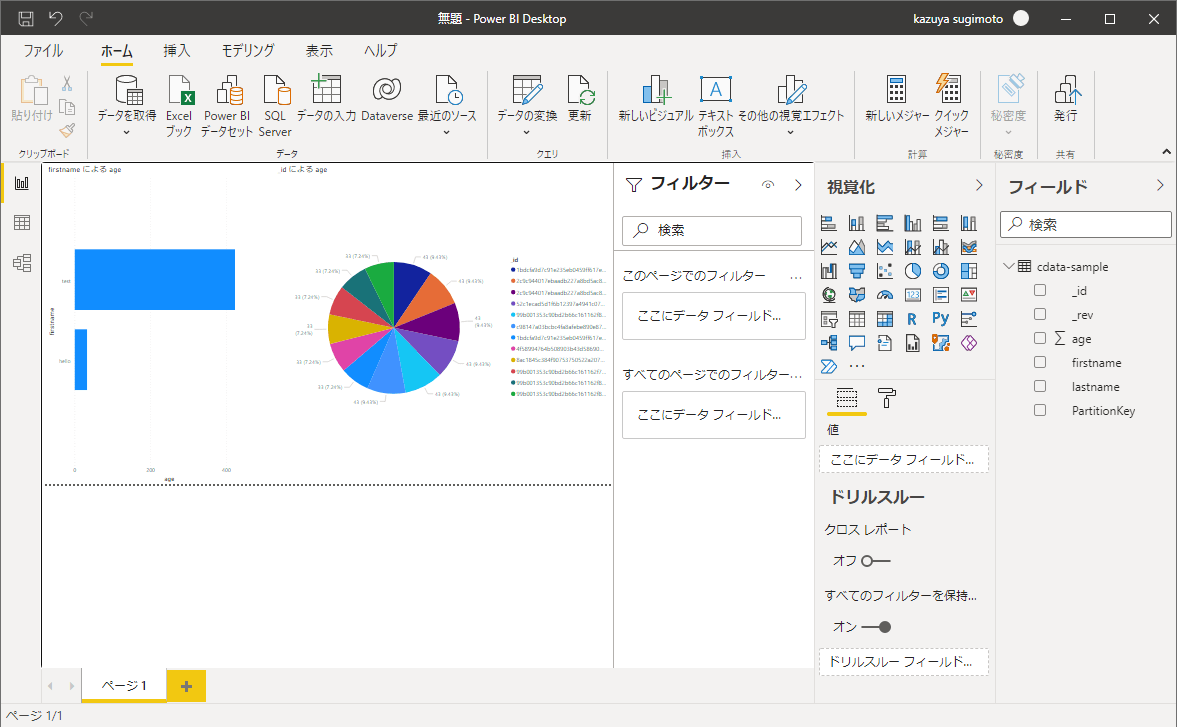Open データを取得 dropdown menu
This screenshot has width=1177, height=728.
pyautogui.click(x=127, y=132)
